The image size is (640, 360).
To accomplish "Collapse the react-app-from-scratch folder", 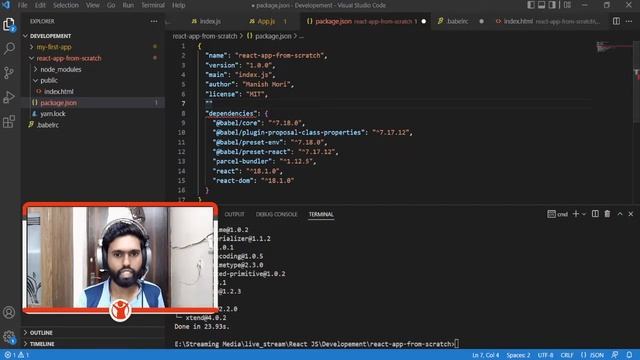I will pos(93,58).
